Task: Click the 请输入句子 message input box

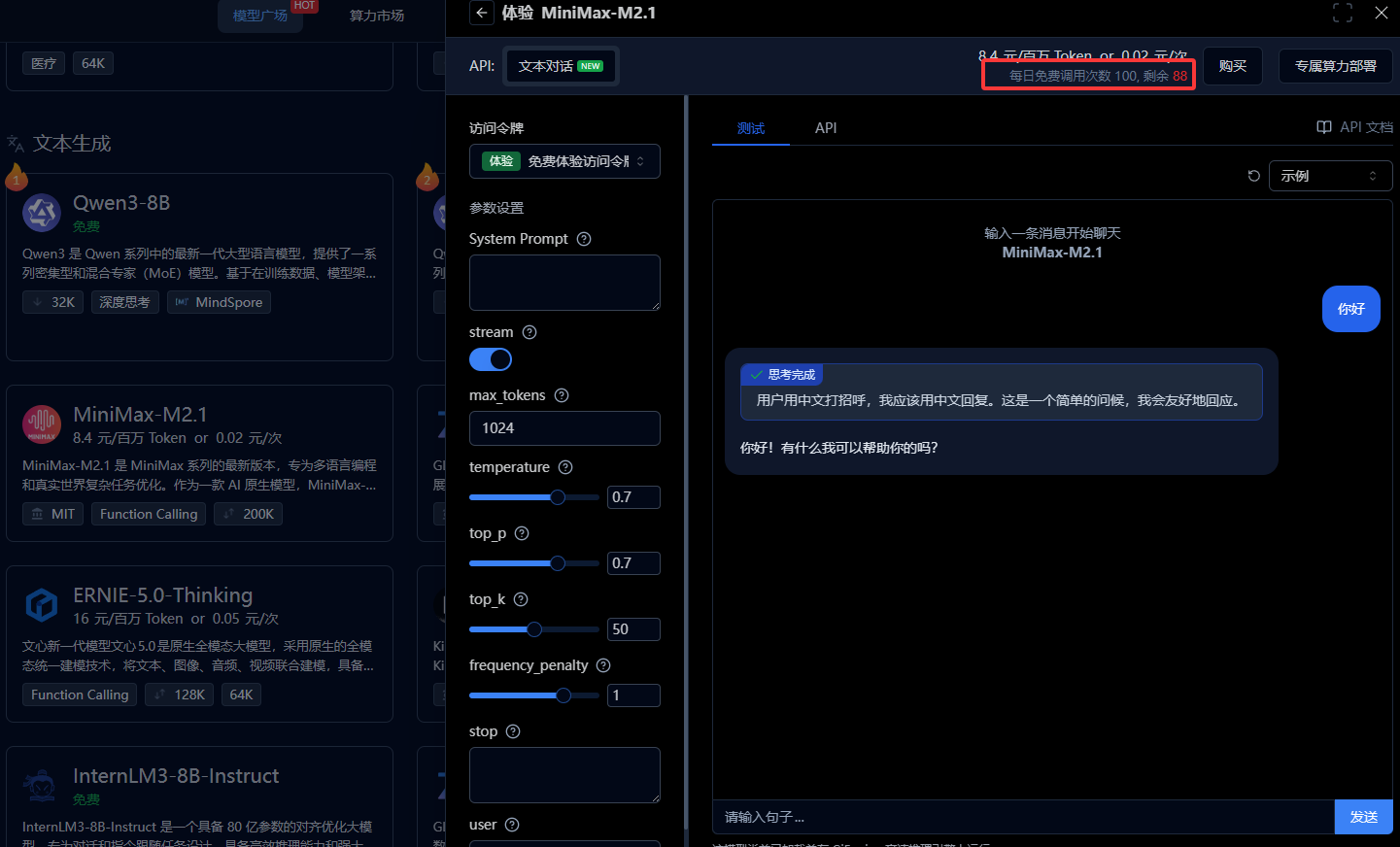Action: 1022,817
